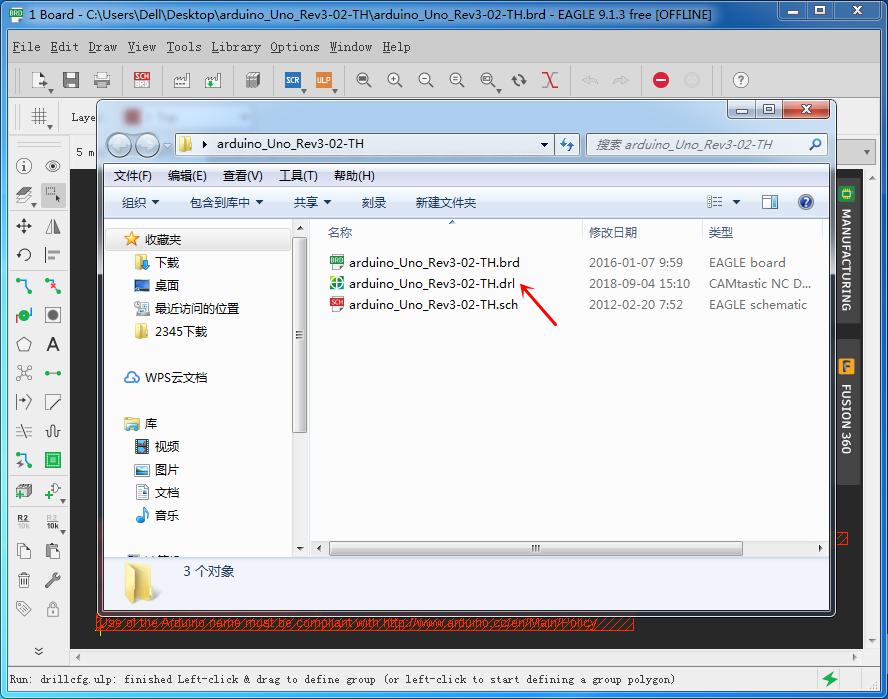Select the Info tool

click(24, 166)
